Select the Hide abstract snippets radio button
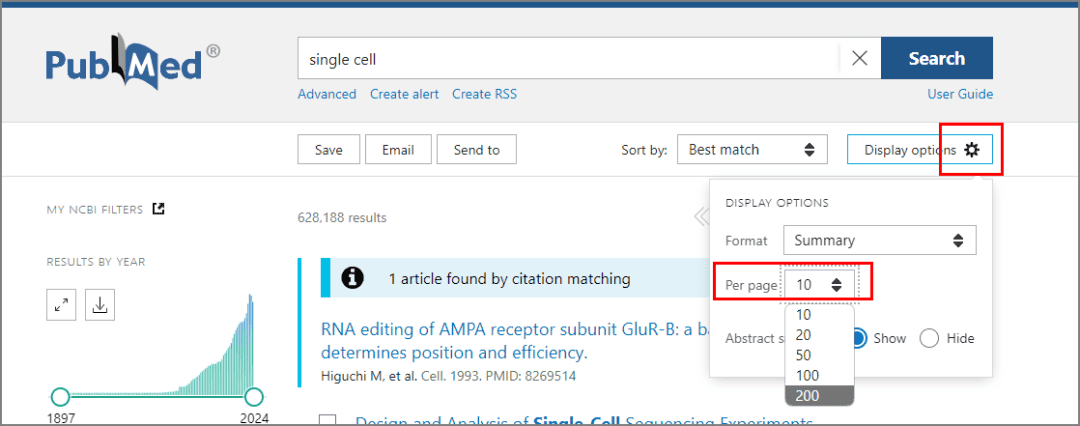1080x426 pixels. [929, 338]
